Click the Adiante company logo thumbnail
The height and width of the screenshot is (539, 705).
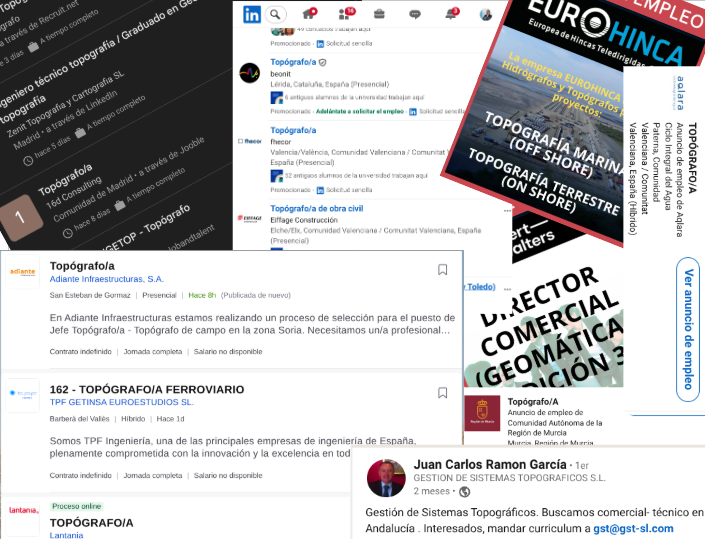[23, 272]
